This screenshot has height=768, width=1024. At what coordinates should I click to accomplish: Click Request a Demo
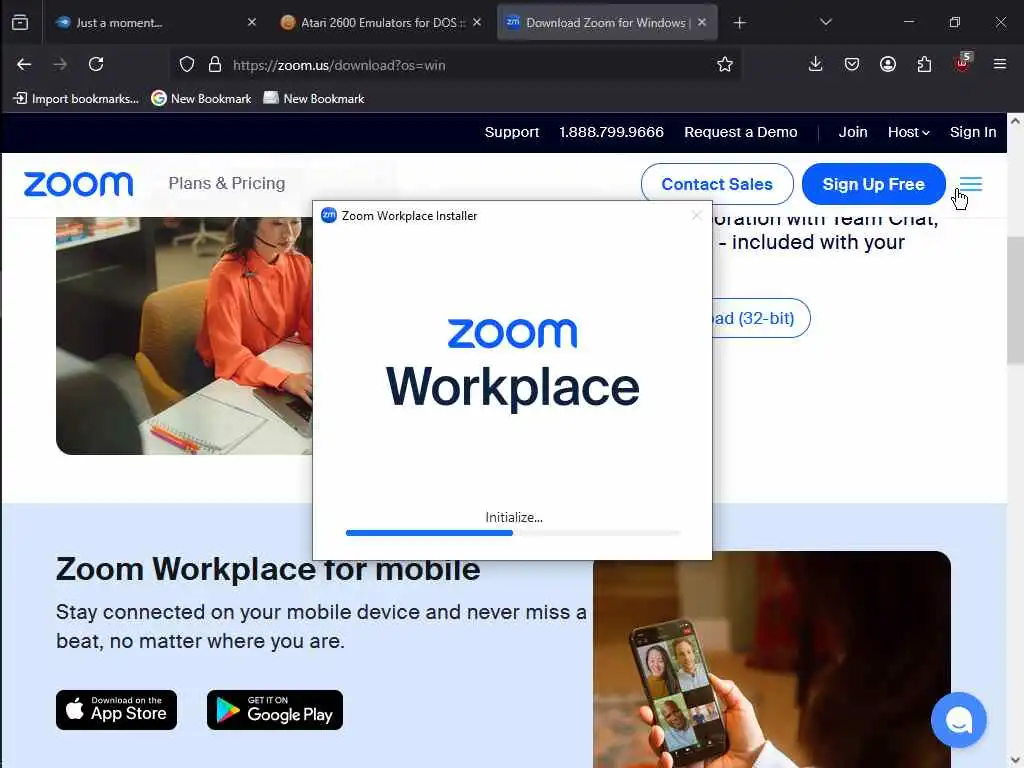pos(741,132)
